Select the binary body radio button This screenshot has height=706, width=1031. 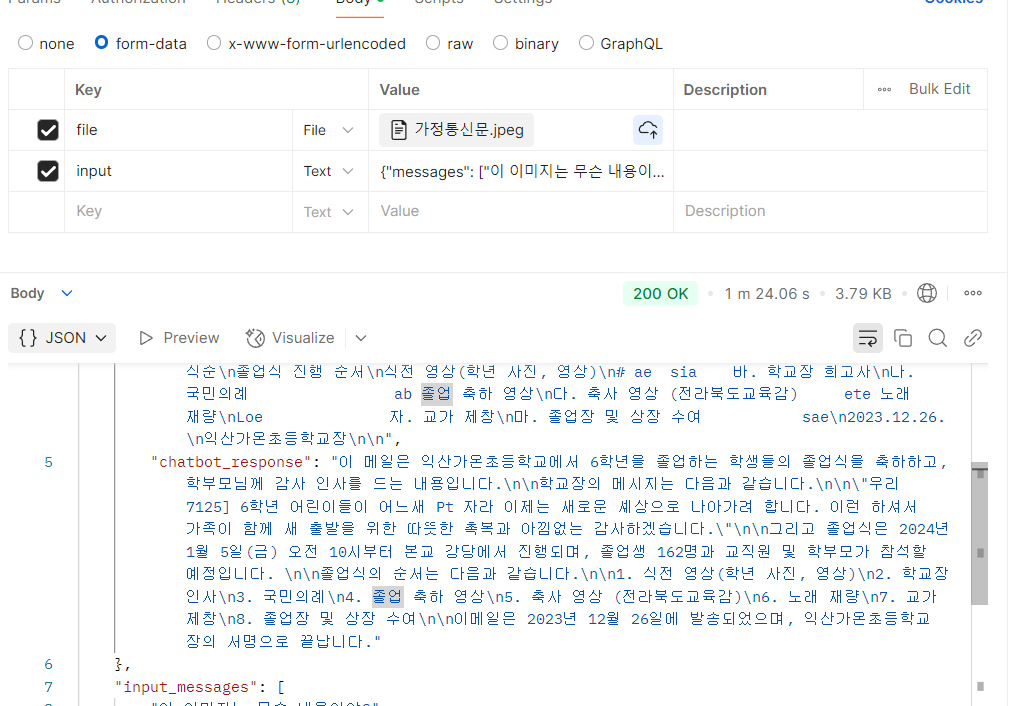point(500,43)
